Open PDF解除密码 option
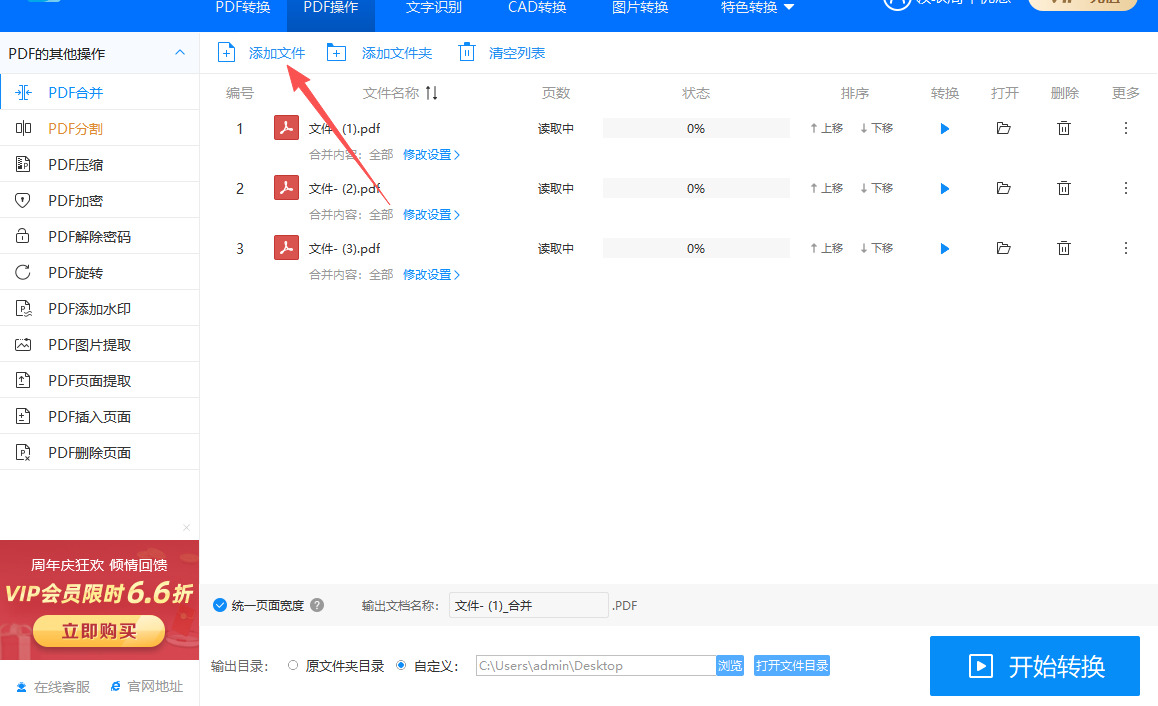1158x706 pixels. click(100, 236)
